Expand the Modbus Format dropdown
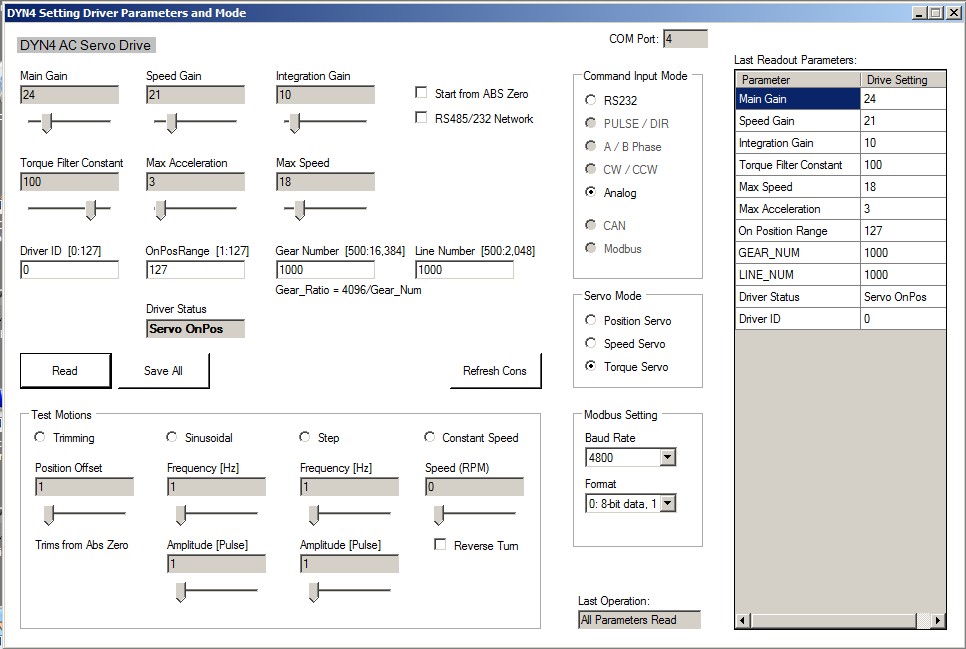The width and height of the screenshot is (966, 649). (x=667, y=504)
